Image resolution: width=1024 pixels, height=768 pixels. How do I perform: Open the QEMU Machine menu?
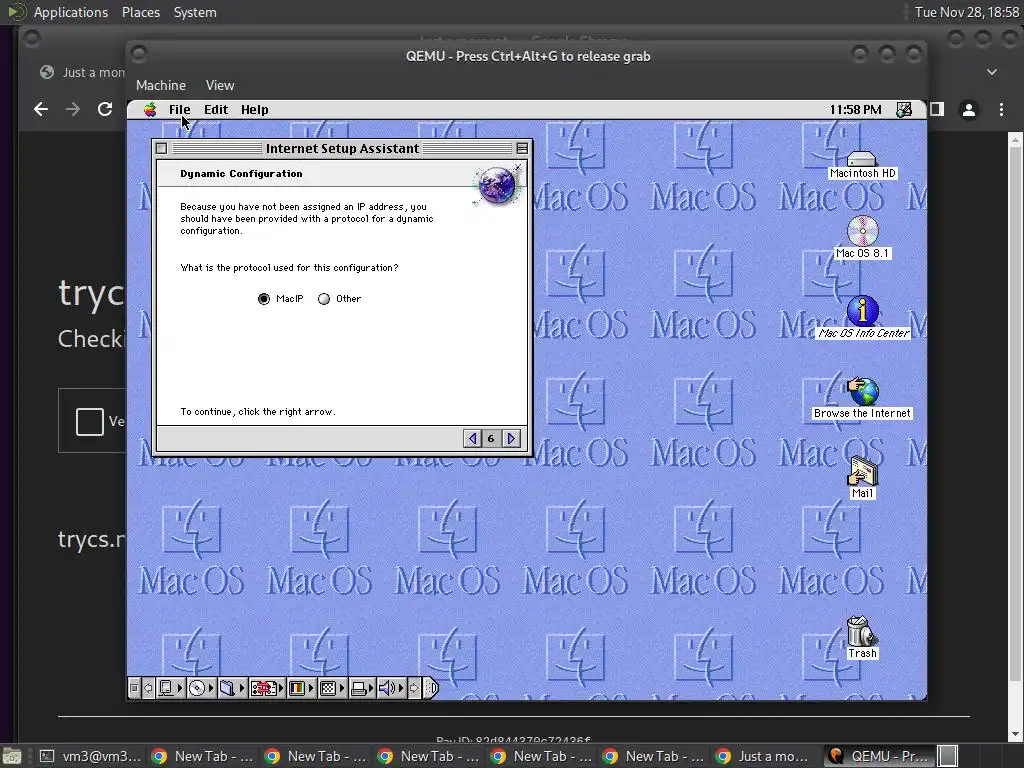click(x=161, y=85)
